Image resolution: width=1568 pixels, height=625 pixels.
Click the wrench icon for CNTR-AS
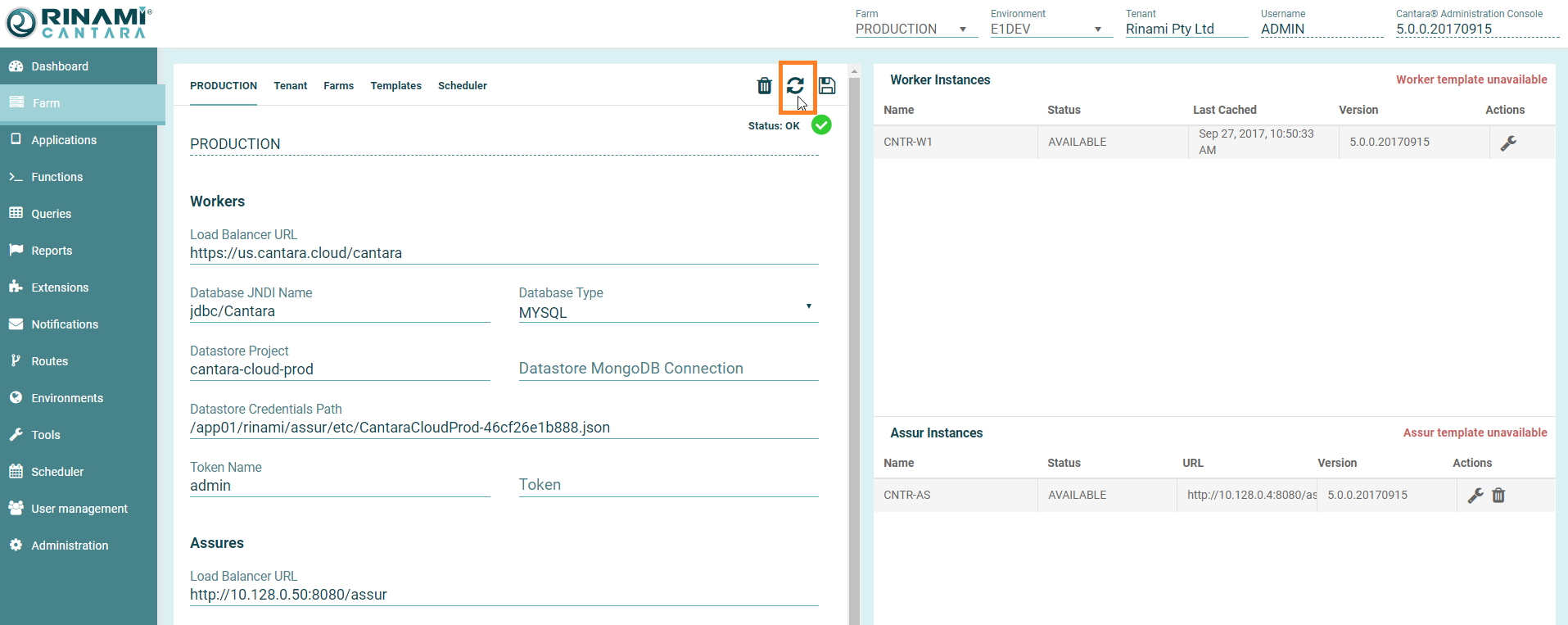point(1475,496)
